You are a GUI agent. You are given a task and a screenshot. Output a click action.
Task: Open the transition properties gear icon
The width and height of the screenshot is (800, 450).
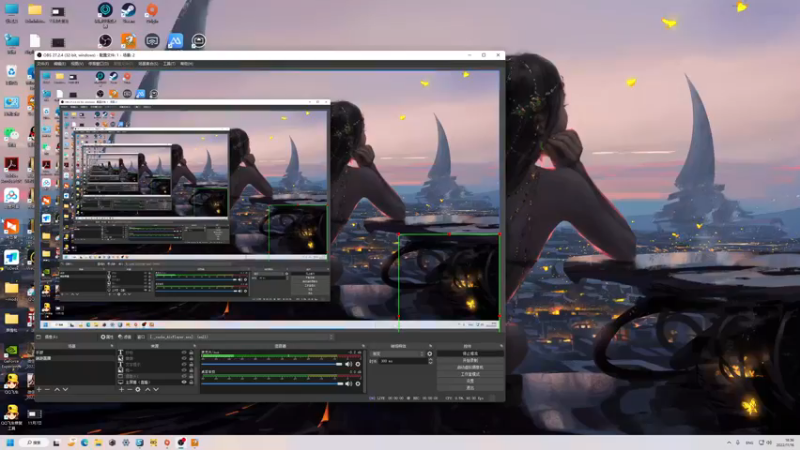pos(430,354)
